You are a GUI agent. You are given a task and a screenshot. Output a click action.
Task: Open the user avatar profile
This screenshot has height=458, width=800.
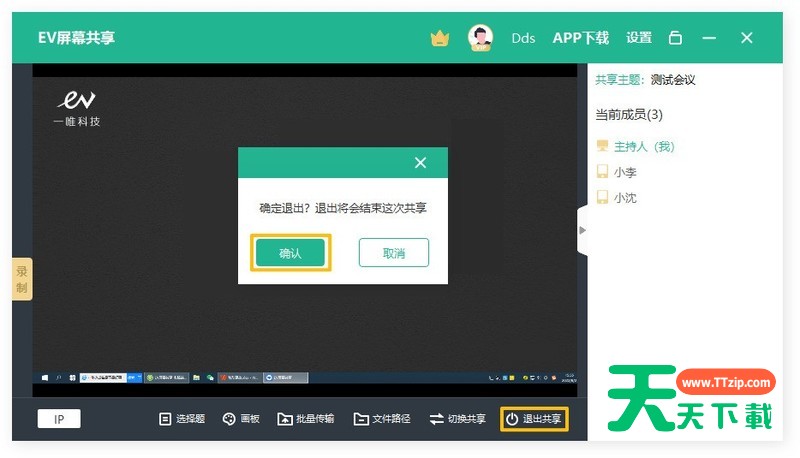pos(481,38)
